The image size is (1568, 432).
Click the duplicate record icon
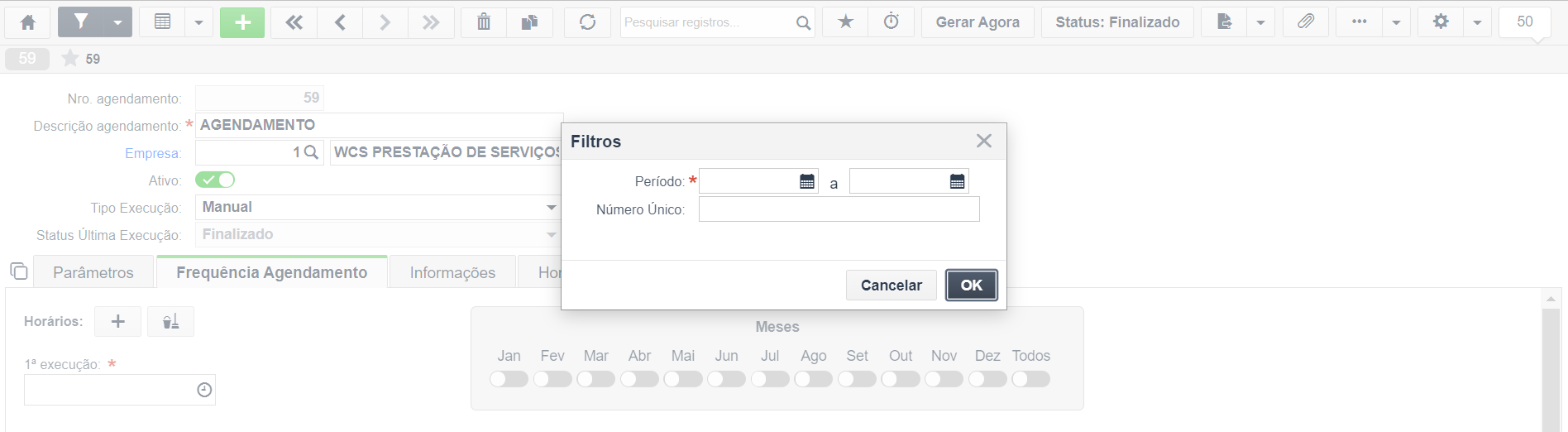(x=529, y=22)
